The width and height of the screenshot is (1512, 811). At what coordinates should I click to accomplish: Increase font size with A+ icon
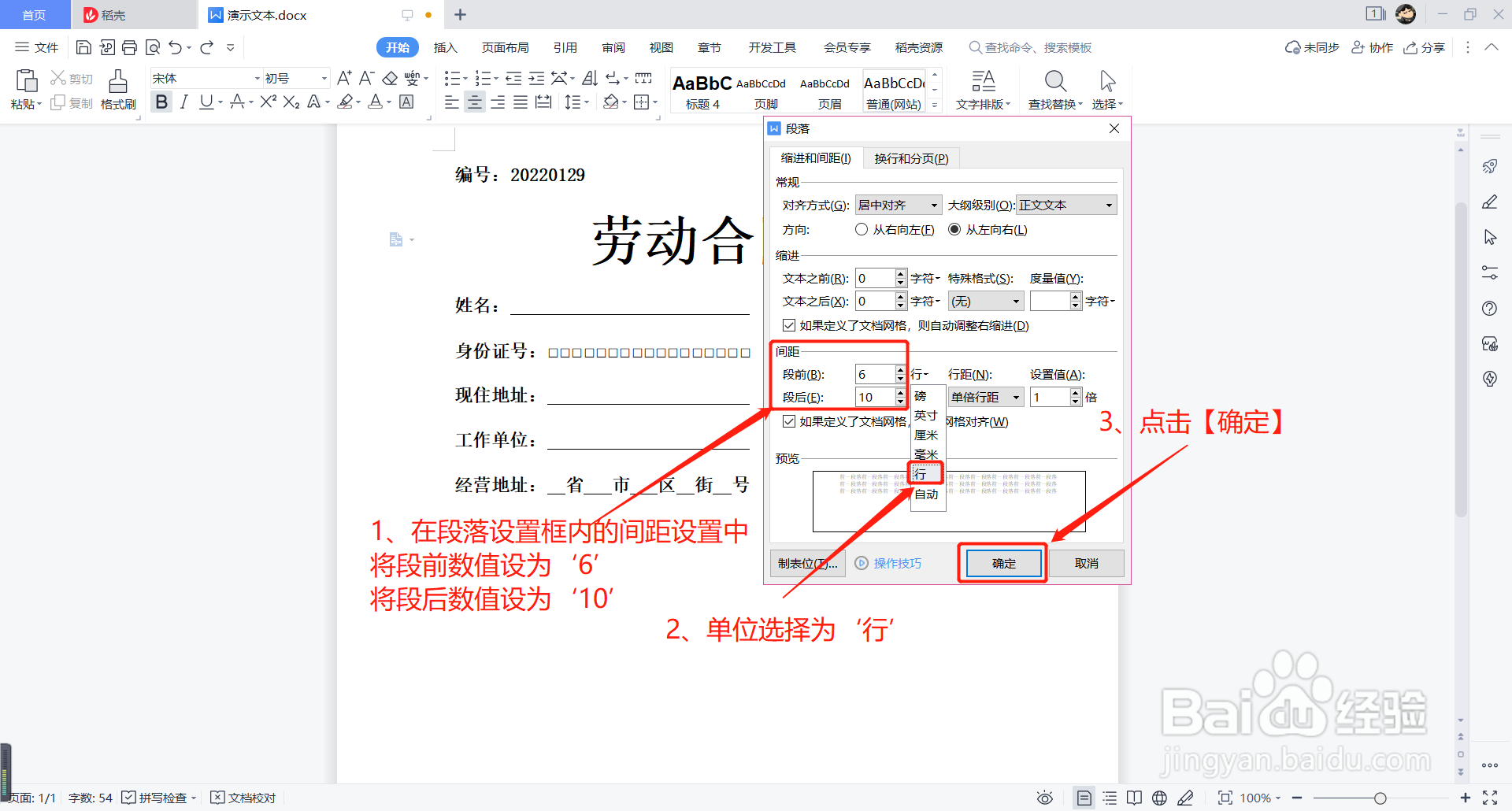tap(344, 78)
